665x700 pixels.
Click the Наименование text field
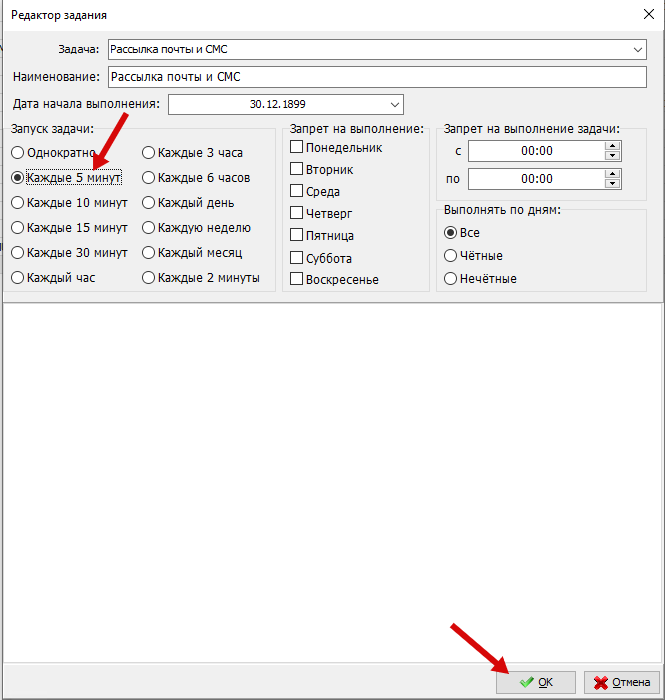point(378,77)
